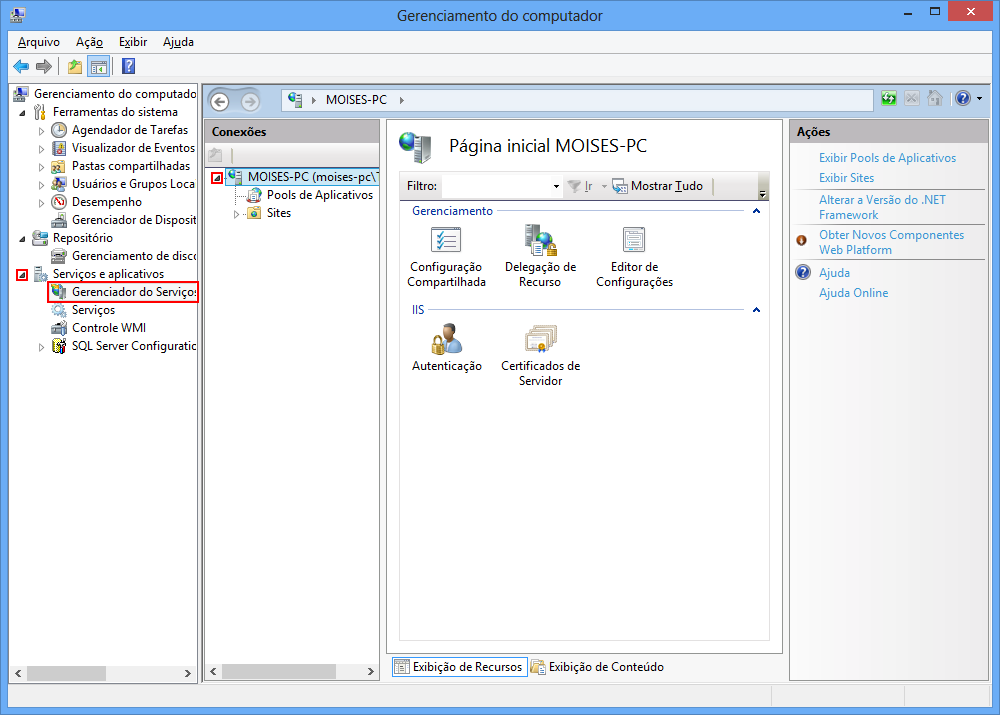
Task: Expand the Visualizador de Eventos node
Action: click(41, 149)
